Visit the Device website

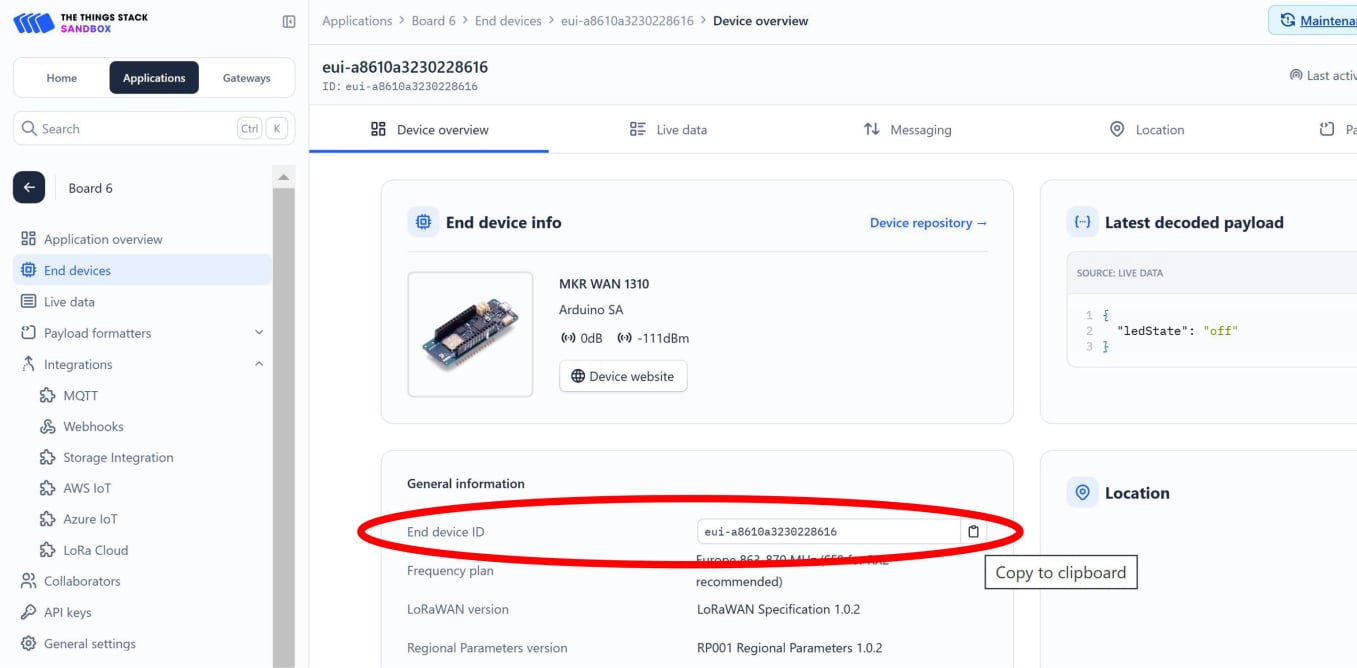point(623,376)
